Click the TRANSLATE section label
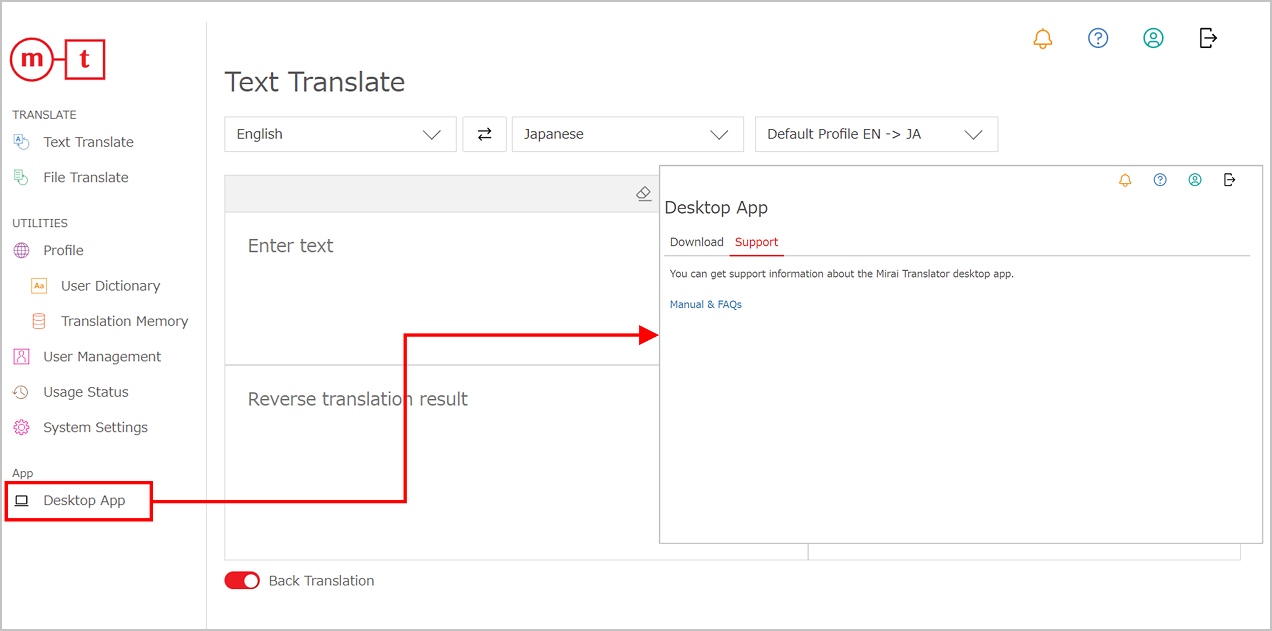The image size is (1272, 631). tap(44, 115)
